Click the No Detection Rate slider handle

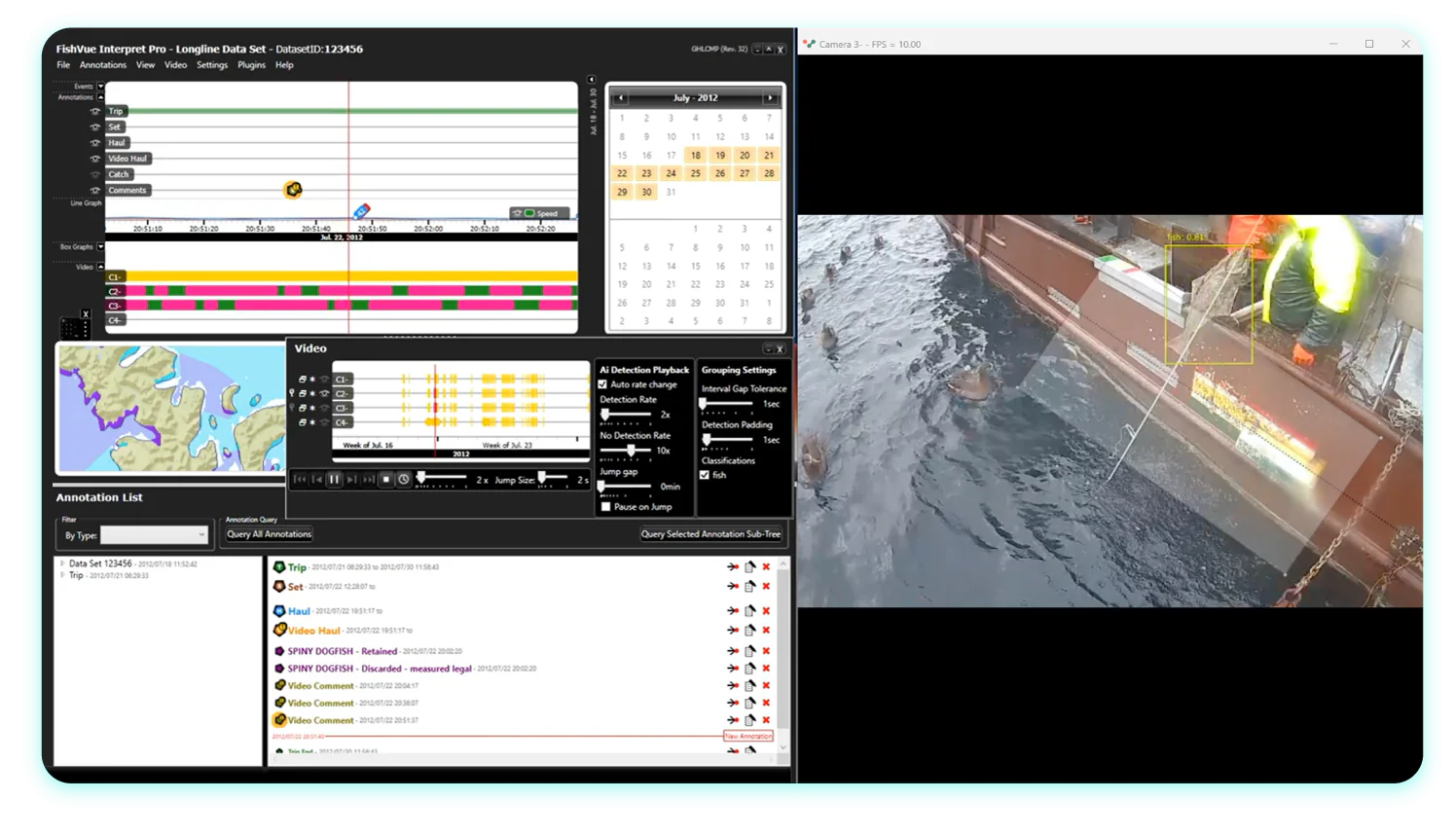tap(632, 451)
